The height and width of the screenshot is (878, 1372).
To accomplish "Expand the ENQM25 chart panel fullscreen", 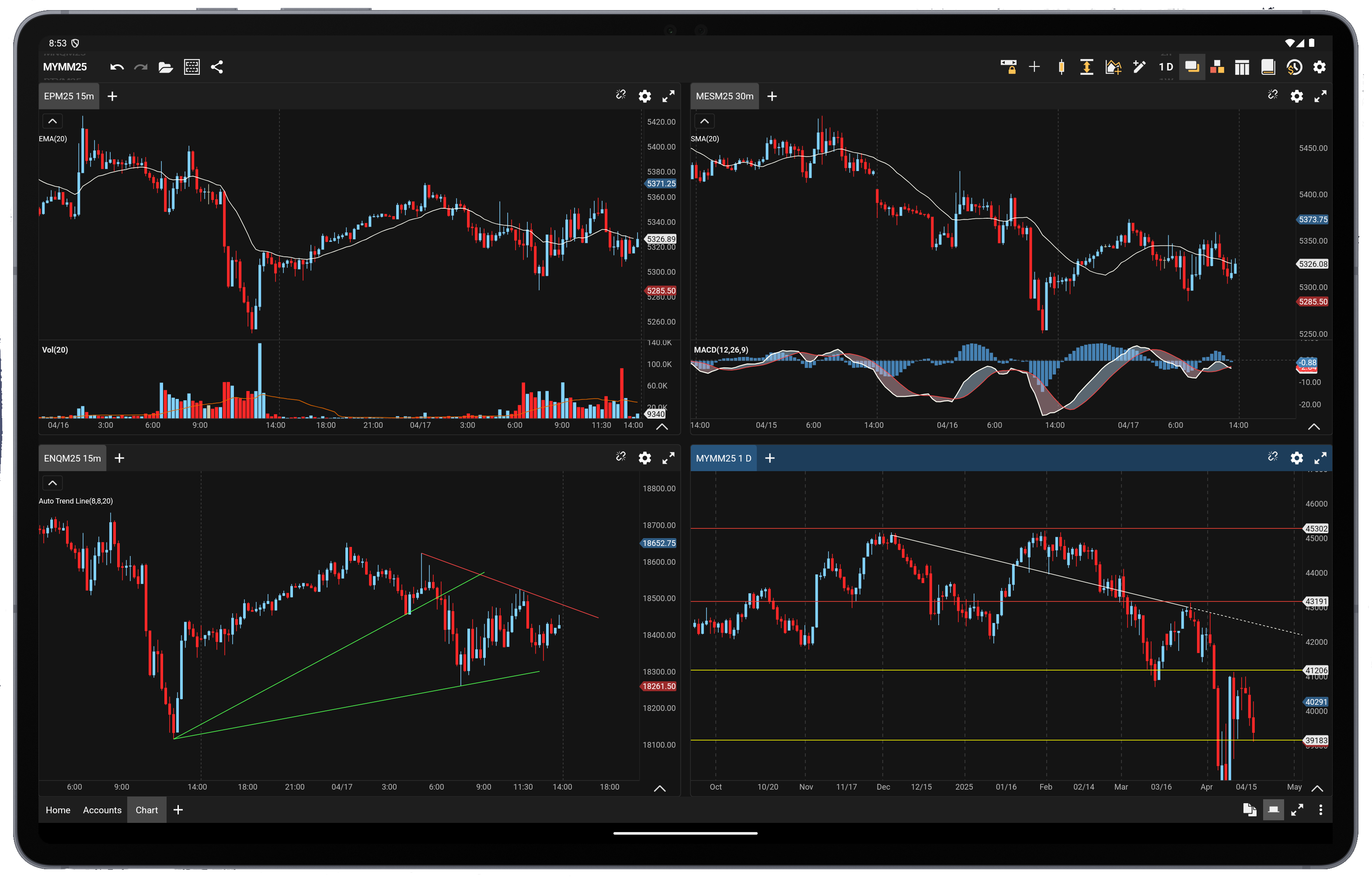I will click(x=669, y=458).
